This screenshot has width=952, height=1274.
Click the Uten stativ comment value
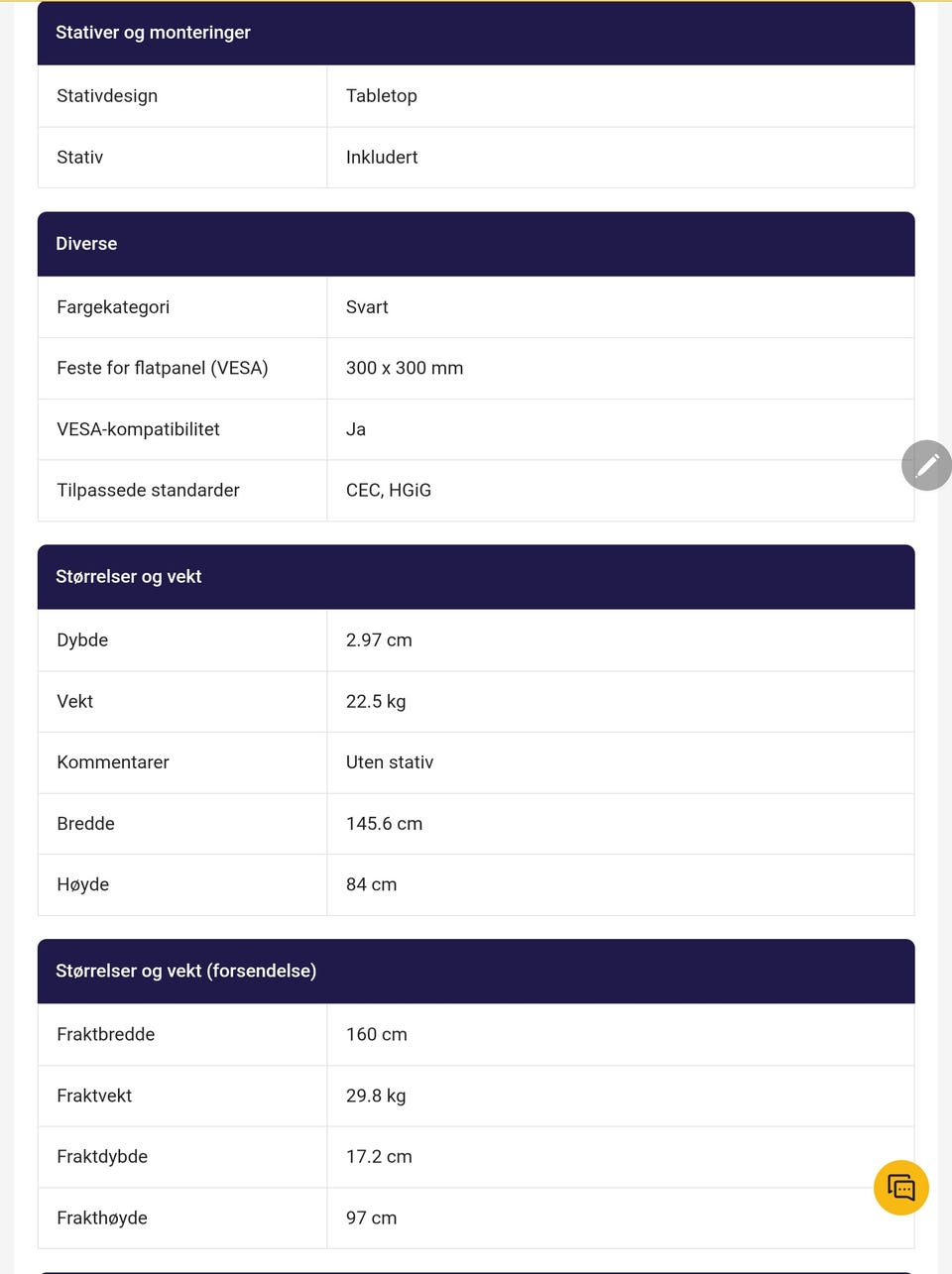[x=390, y=762]
